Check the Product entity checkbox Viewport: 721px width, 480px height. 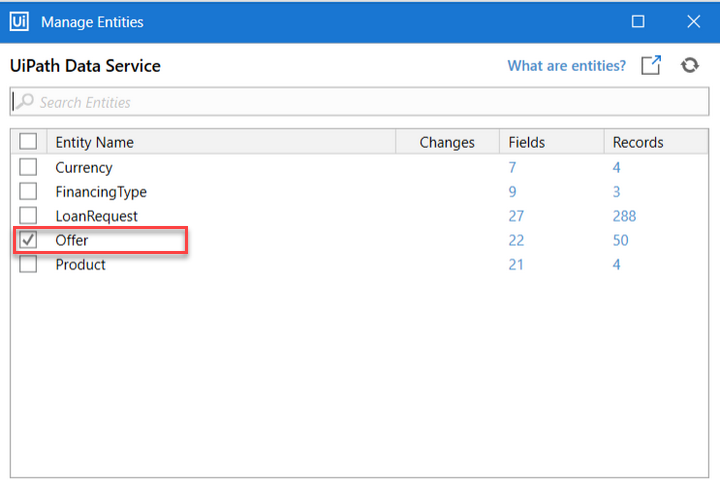[28, 264]
